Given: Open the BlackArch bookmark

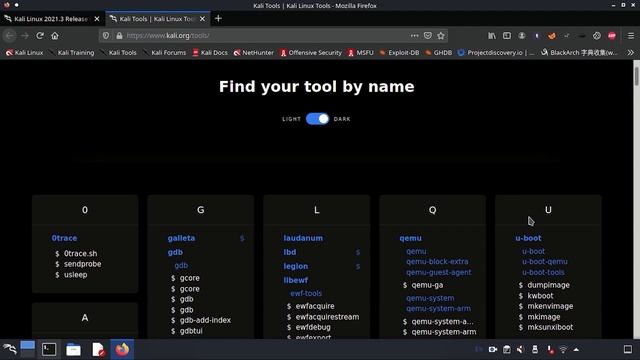Looking at the screenshot, I should (x=580, y=53).
